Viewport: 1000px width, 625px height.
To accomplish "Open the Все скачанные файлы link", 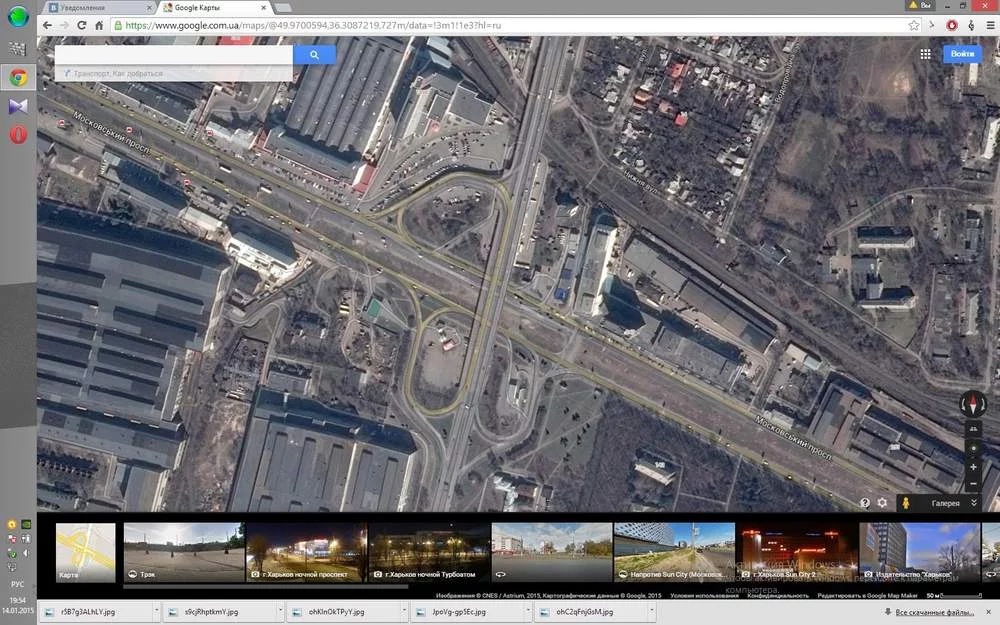I will click(x=937, y=611).
